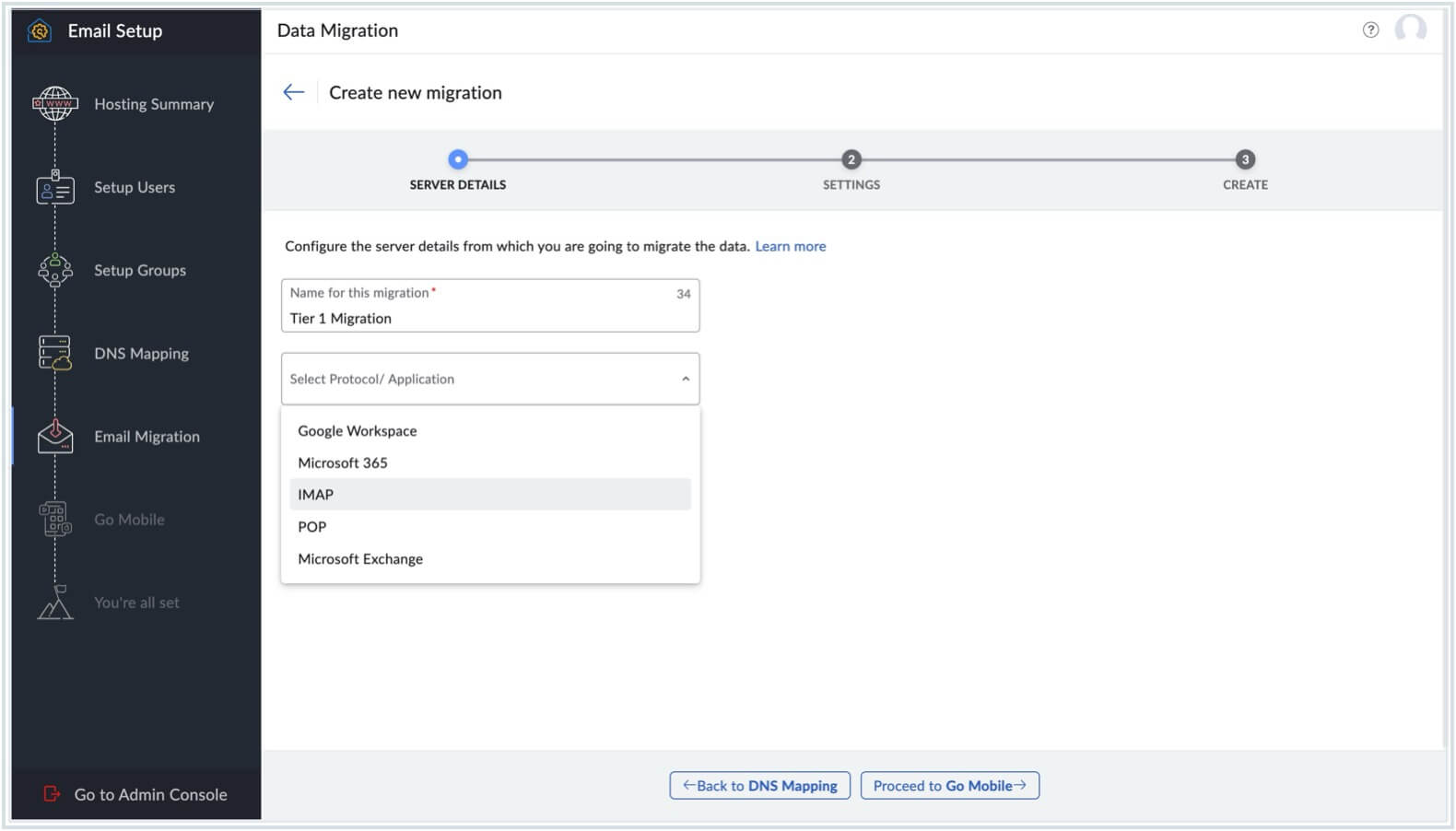The width and height of the screenshot is (1456, 831).
Task: Click the Setup Groups people icon
Action: coord(54,271)
